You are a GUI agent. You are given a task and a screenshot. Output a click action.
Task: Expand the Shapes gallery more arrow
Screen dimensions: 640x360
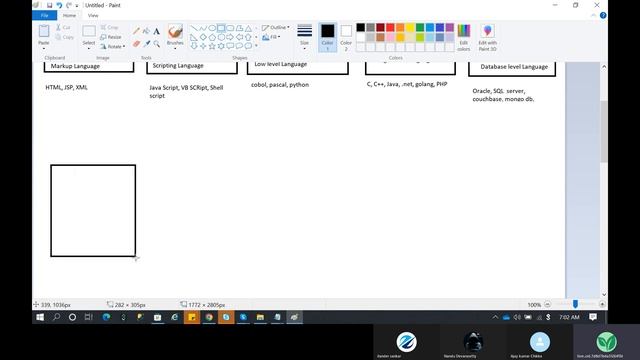point(256,46)
